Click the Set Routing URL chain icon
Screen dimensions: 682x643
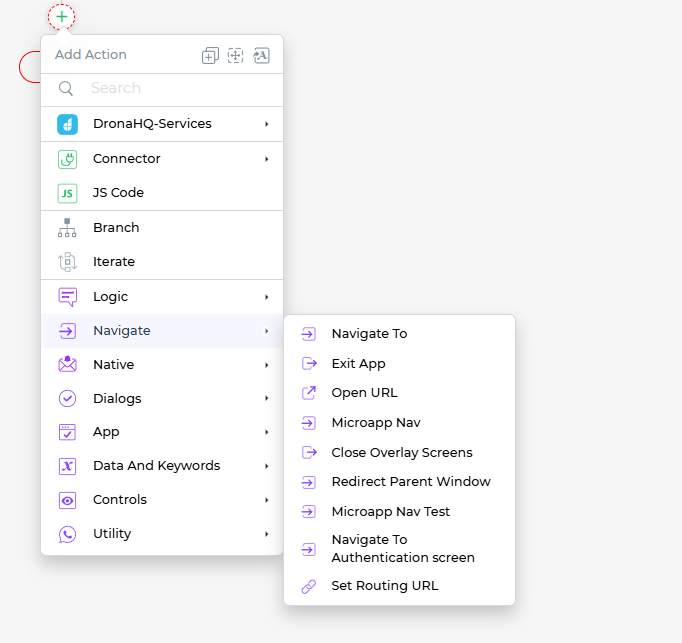[x=309, y=586]
